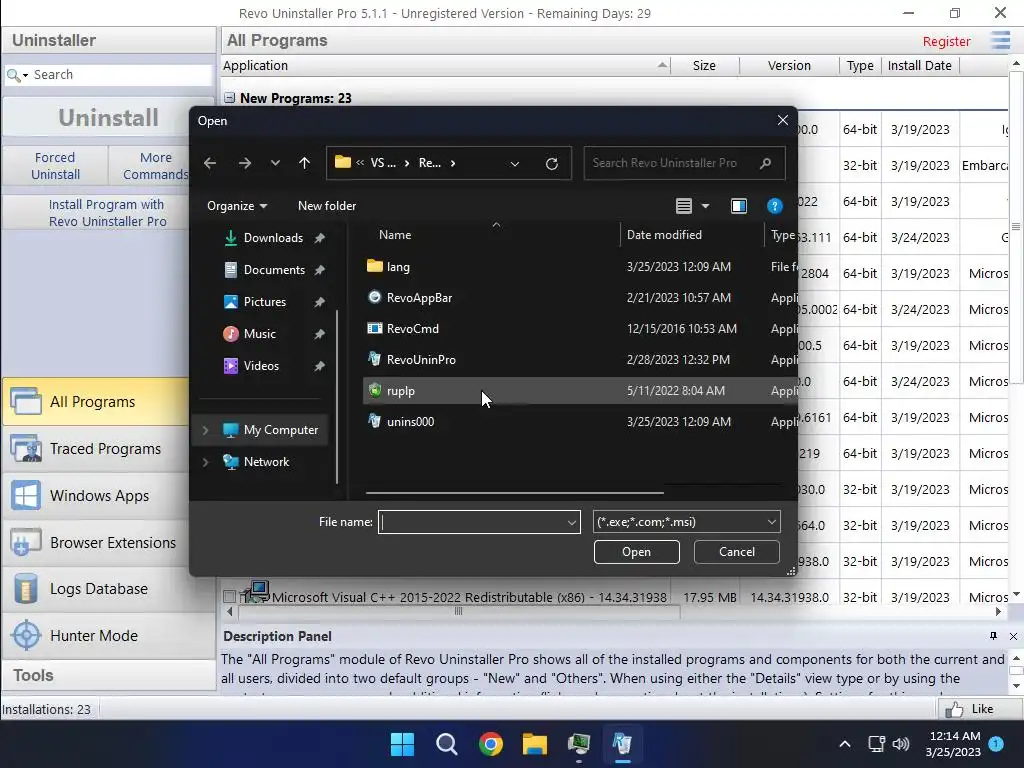The image size is (1024, 768).
Task: Select the RevoUninPro file icon
Action: tap(375, 359)
